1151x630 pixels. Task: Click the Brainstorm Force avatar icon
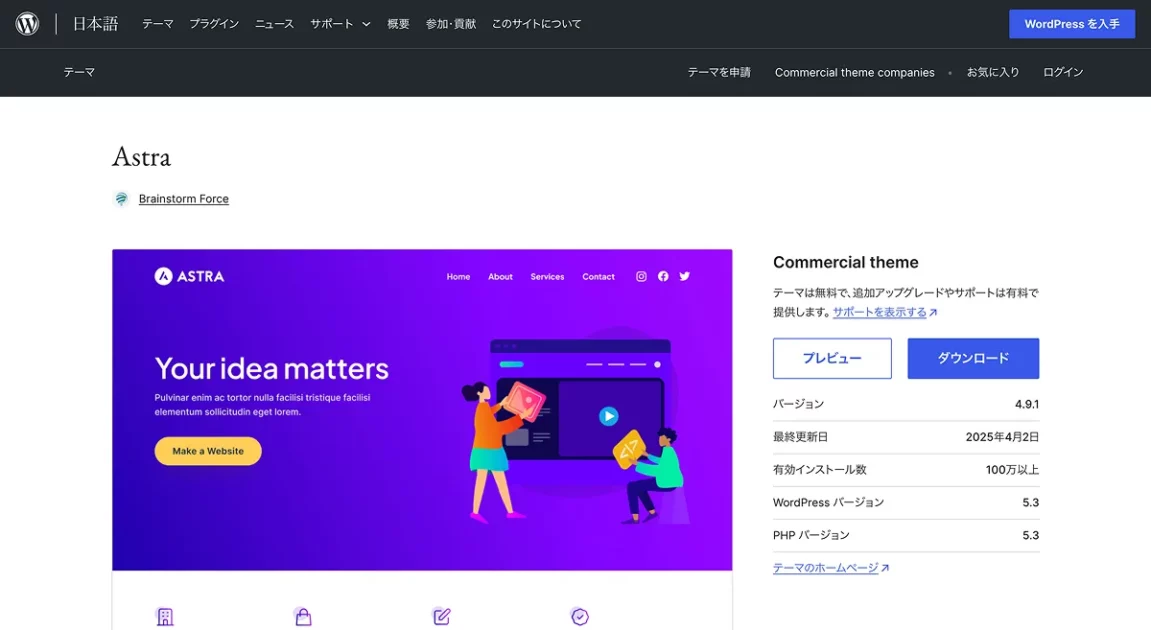(x=121, y=199)
